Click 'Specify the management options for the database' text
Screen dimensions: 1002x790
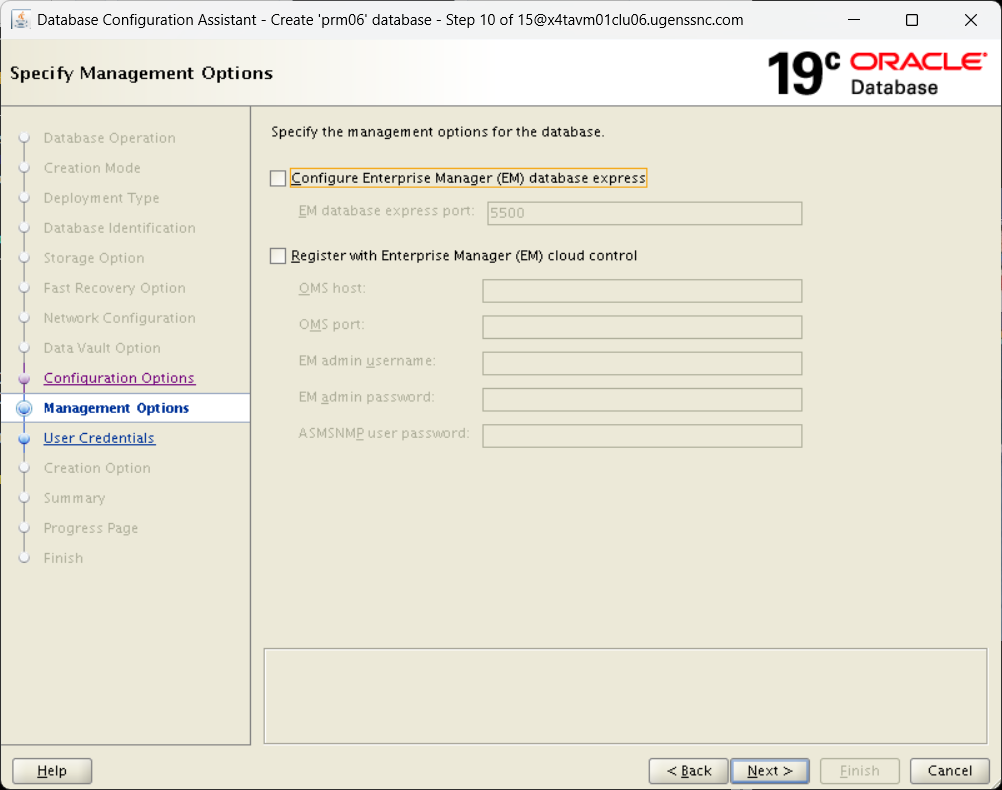coord(437,132)
